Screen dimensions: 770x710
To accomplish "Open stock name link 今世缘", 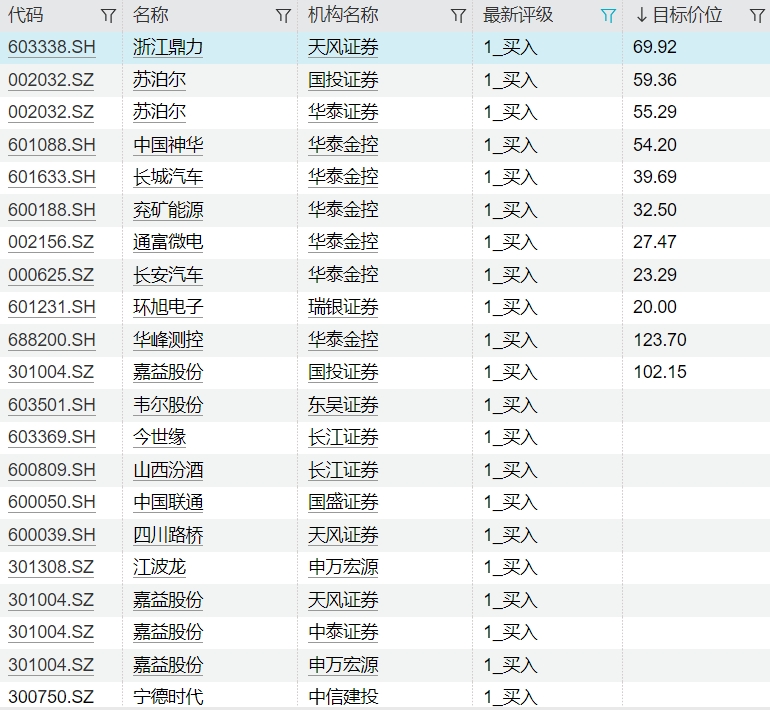I will pyautogui.click(x=159, y=437).
